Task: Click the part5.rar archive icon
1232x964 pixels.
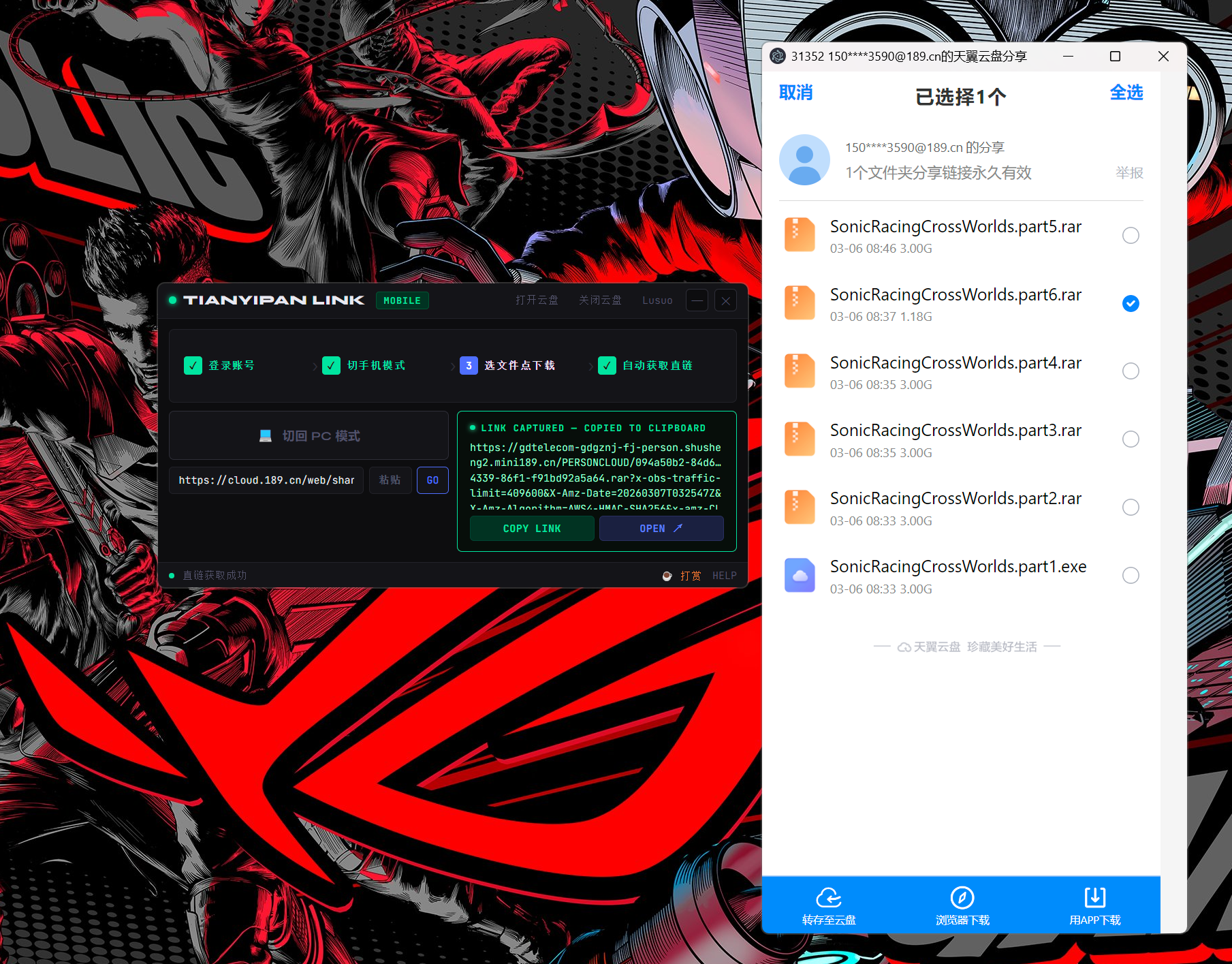Action: 800,235
